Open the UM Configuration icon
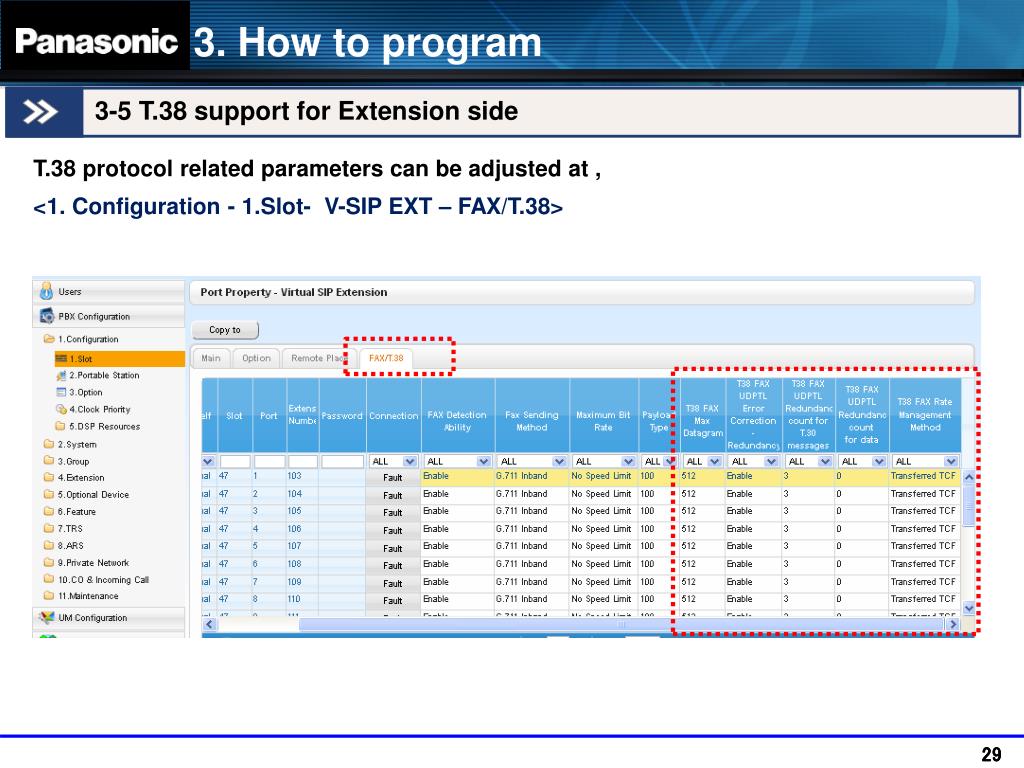Screen dimensions: 1024x768 click(47, 617)
